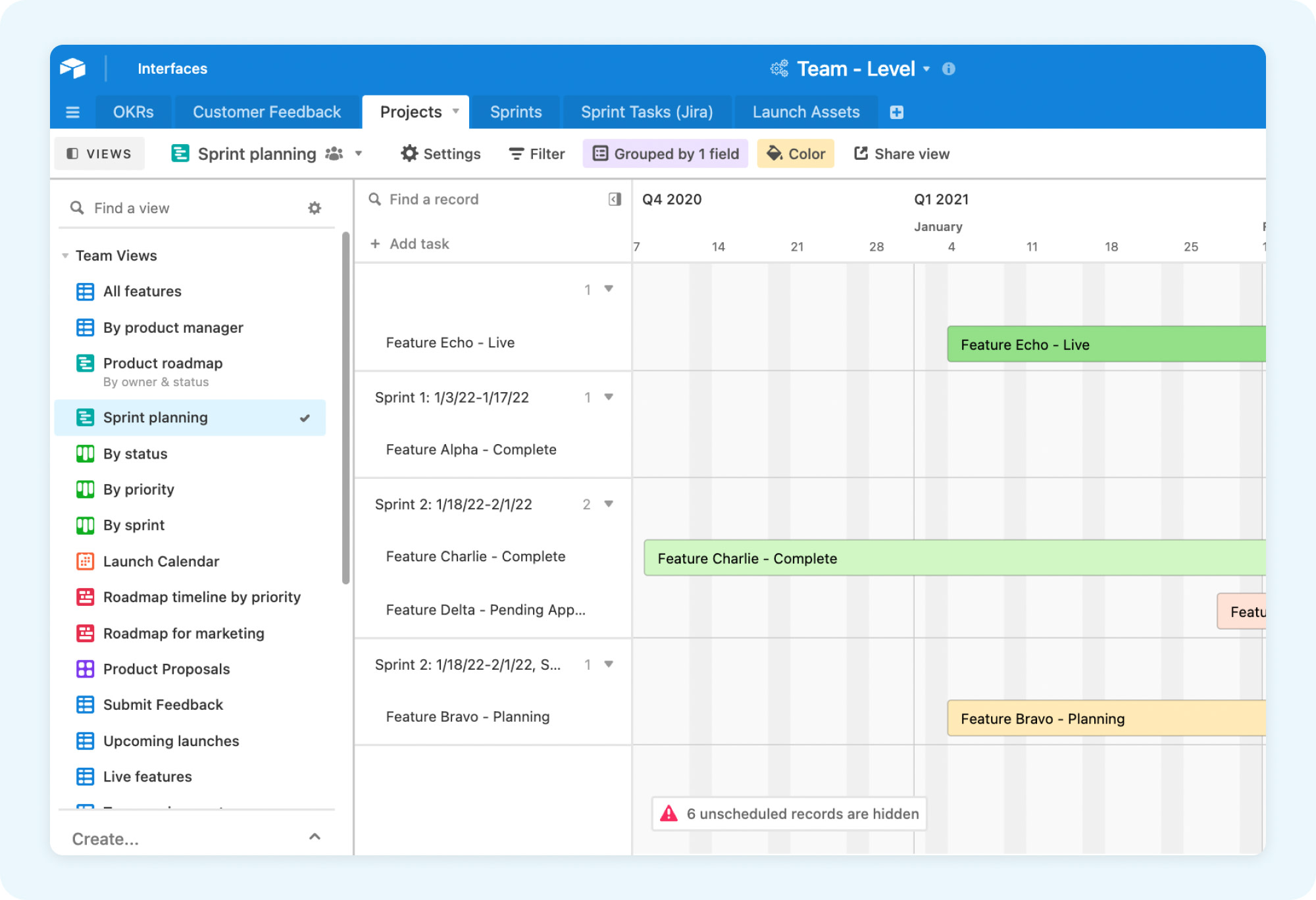This screenshot has width=1316, height=900.
Task: Click the add new tab plus icon
Action: [x=896, y=112]
